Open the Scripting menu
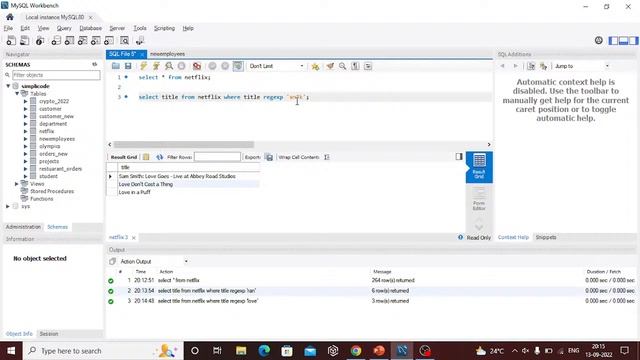The height and width of the screenshot is (360, 640). [164, 28]
